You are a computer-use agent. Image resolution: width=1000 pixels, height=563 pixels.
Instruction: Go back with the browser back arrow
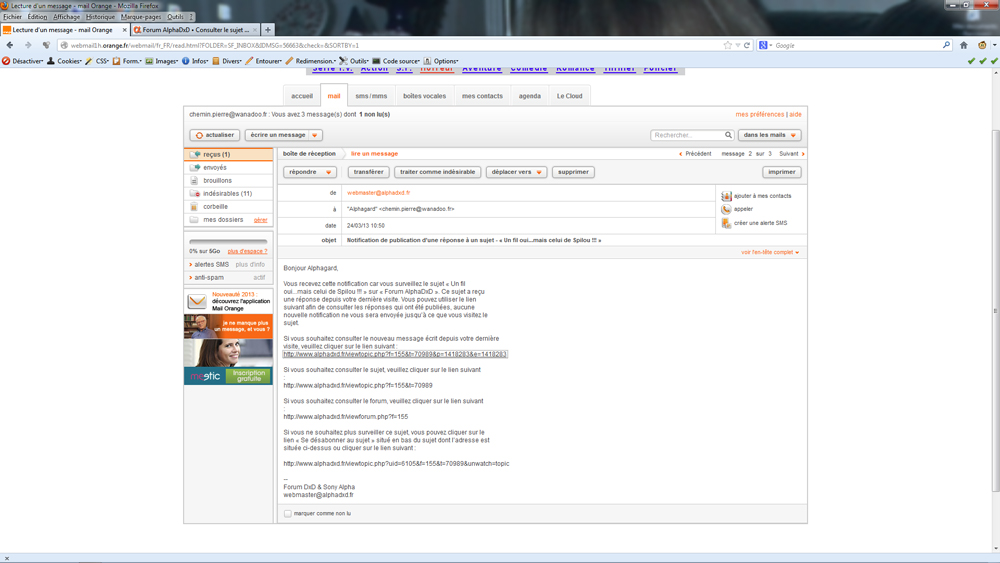[10, 45]
